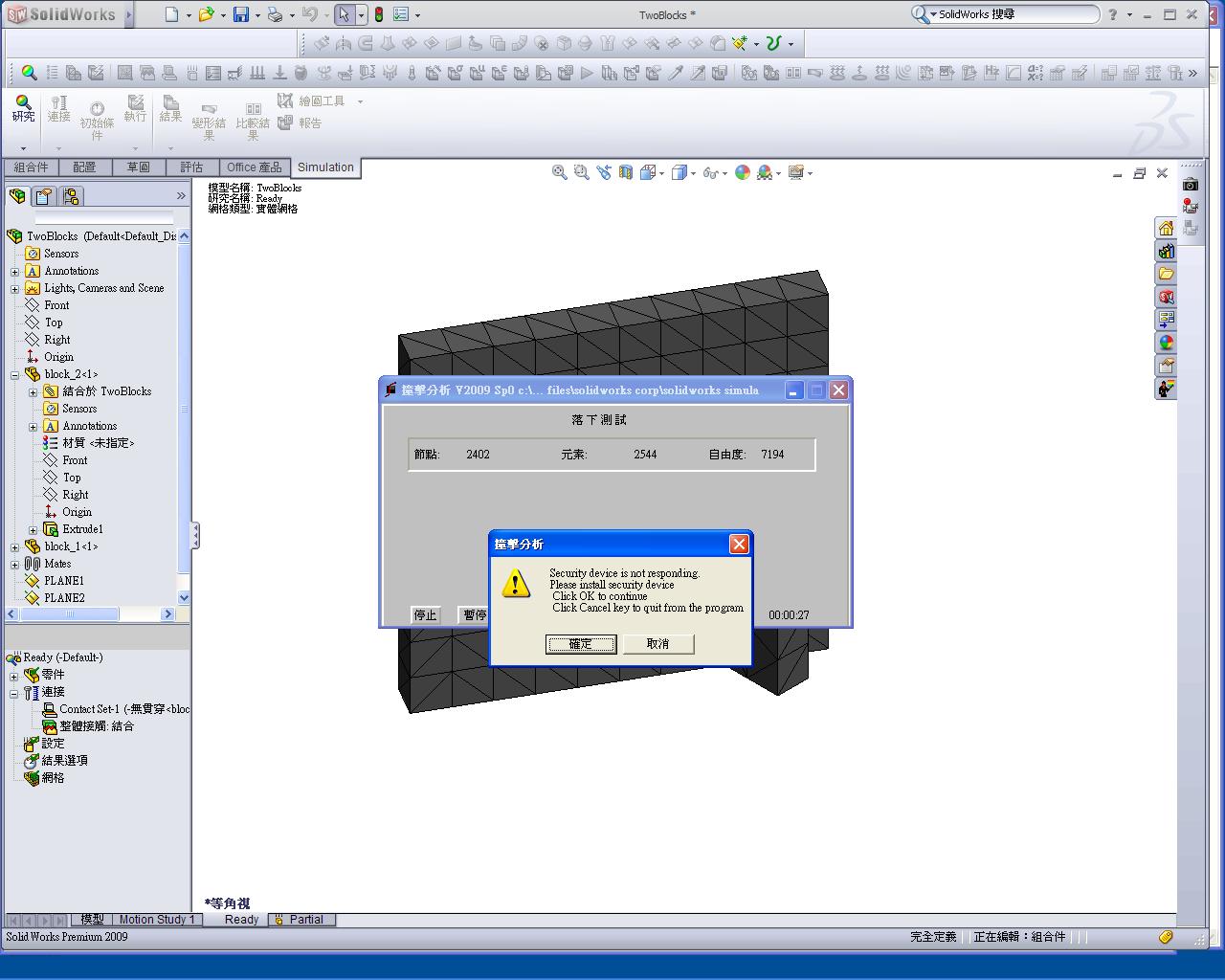1225x980 pixels.
Task: Open the Open-file dropdown arrow
Action: tap(223, 15)
